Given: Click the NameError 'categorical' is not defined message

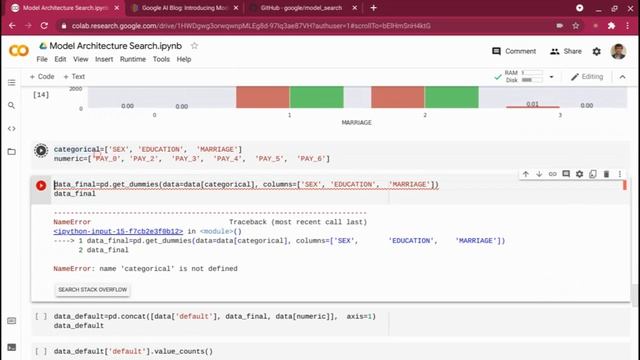Looking at the screenshot, I should pyautogui.click(x=145, y=269).
